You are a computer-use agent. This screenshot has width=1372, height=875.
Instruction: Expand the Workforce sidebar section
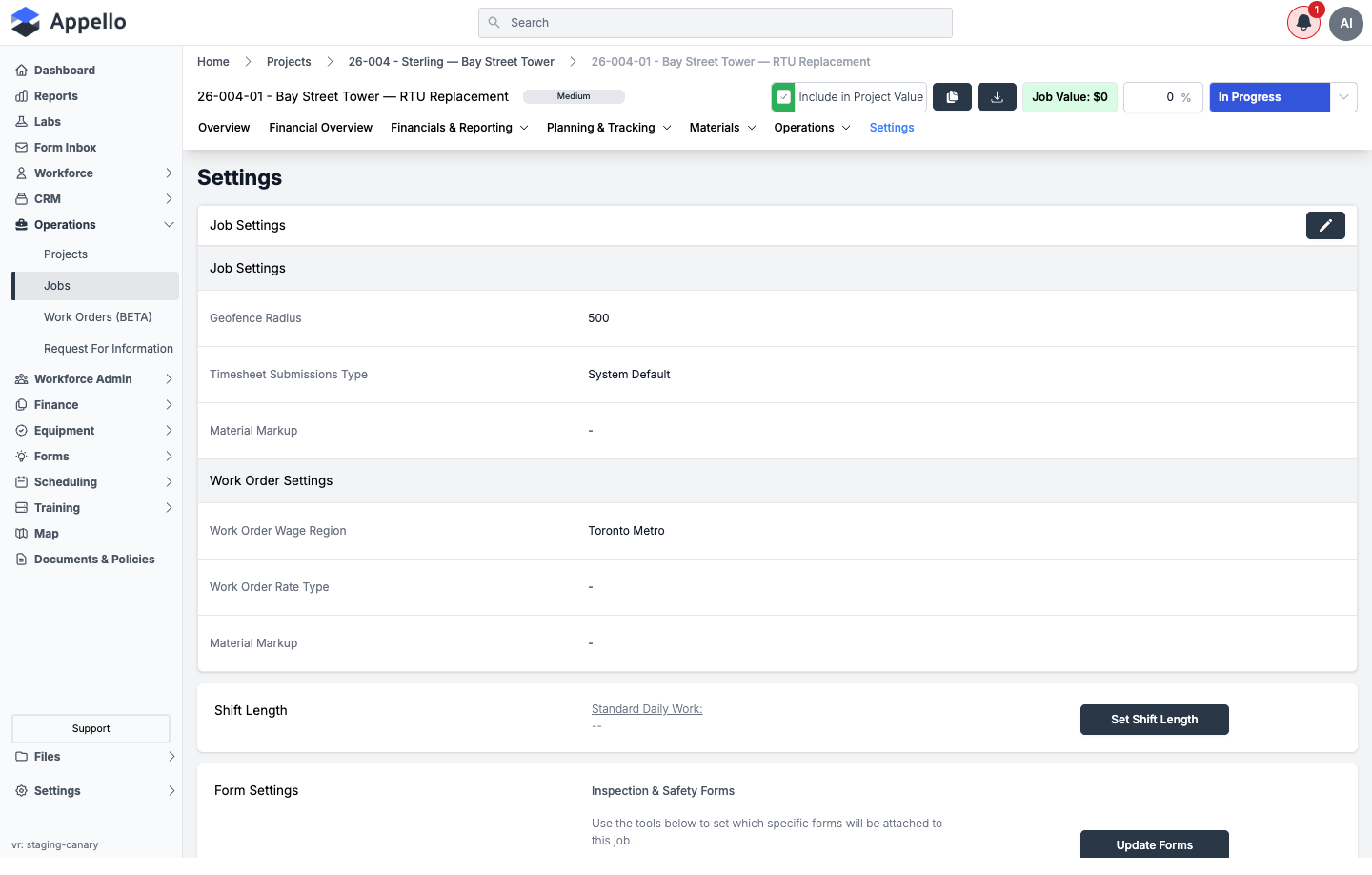[x=169, y=173]
